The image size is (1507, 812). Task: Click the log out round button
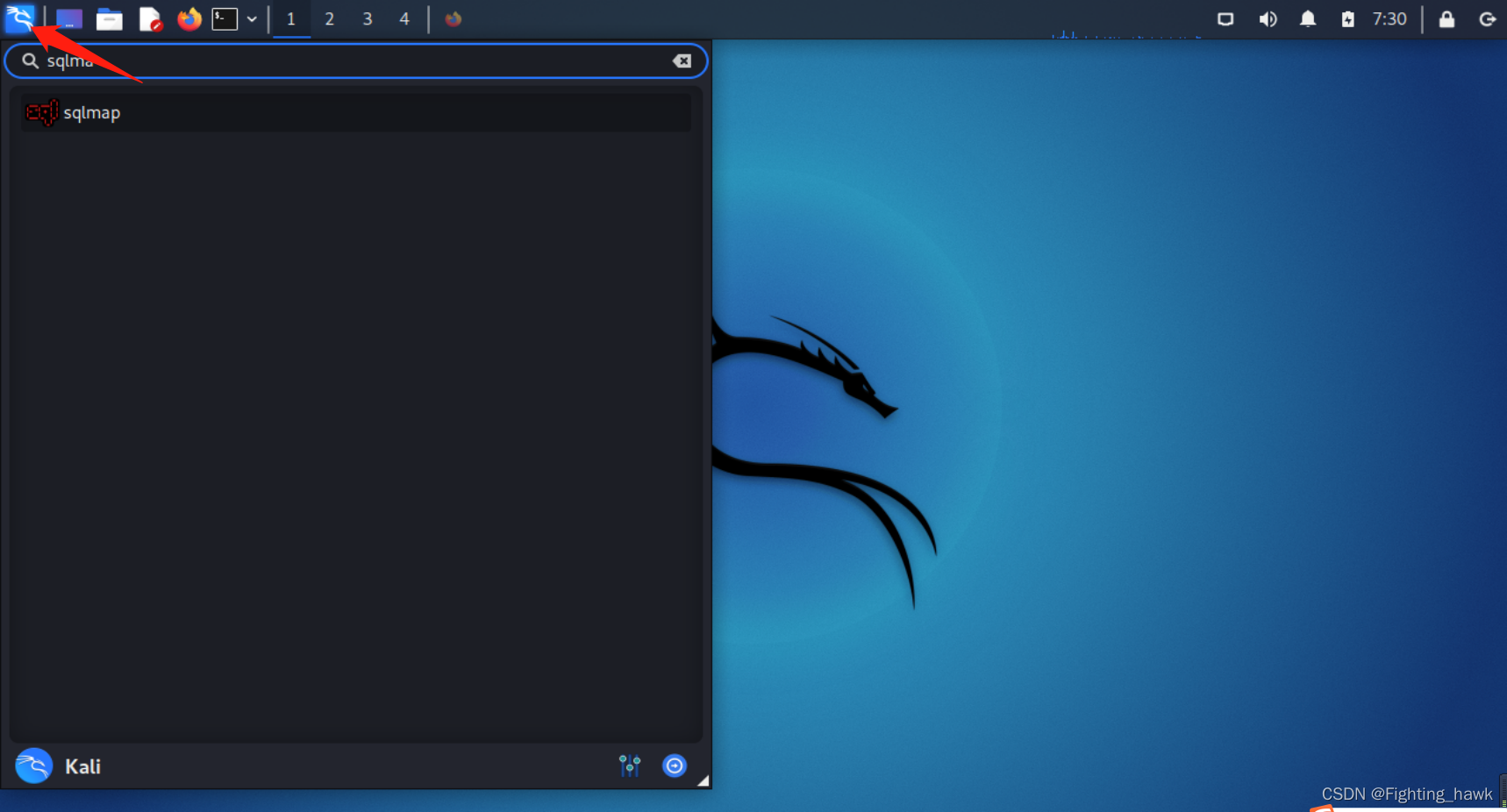[675, 766]
